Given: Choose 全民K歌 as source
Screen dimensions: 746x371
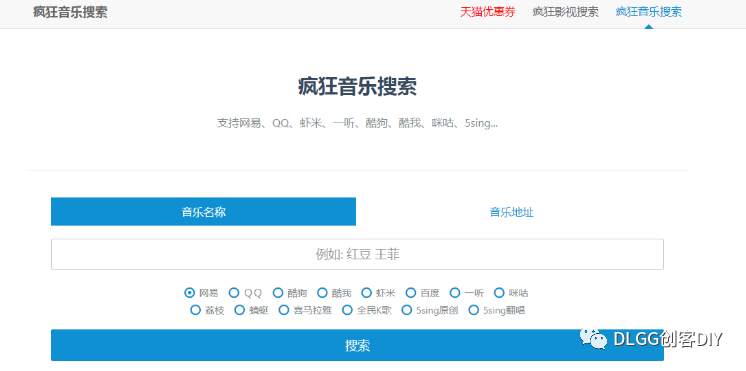Looking at the screenshot, I should [x=348, y=310].
